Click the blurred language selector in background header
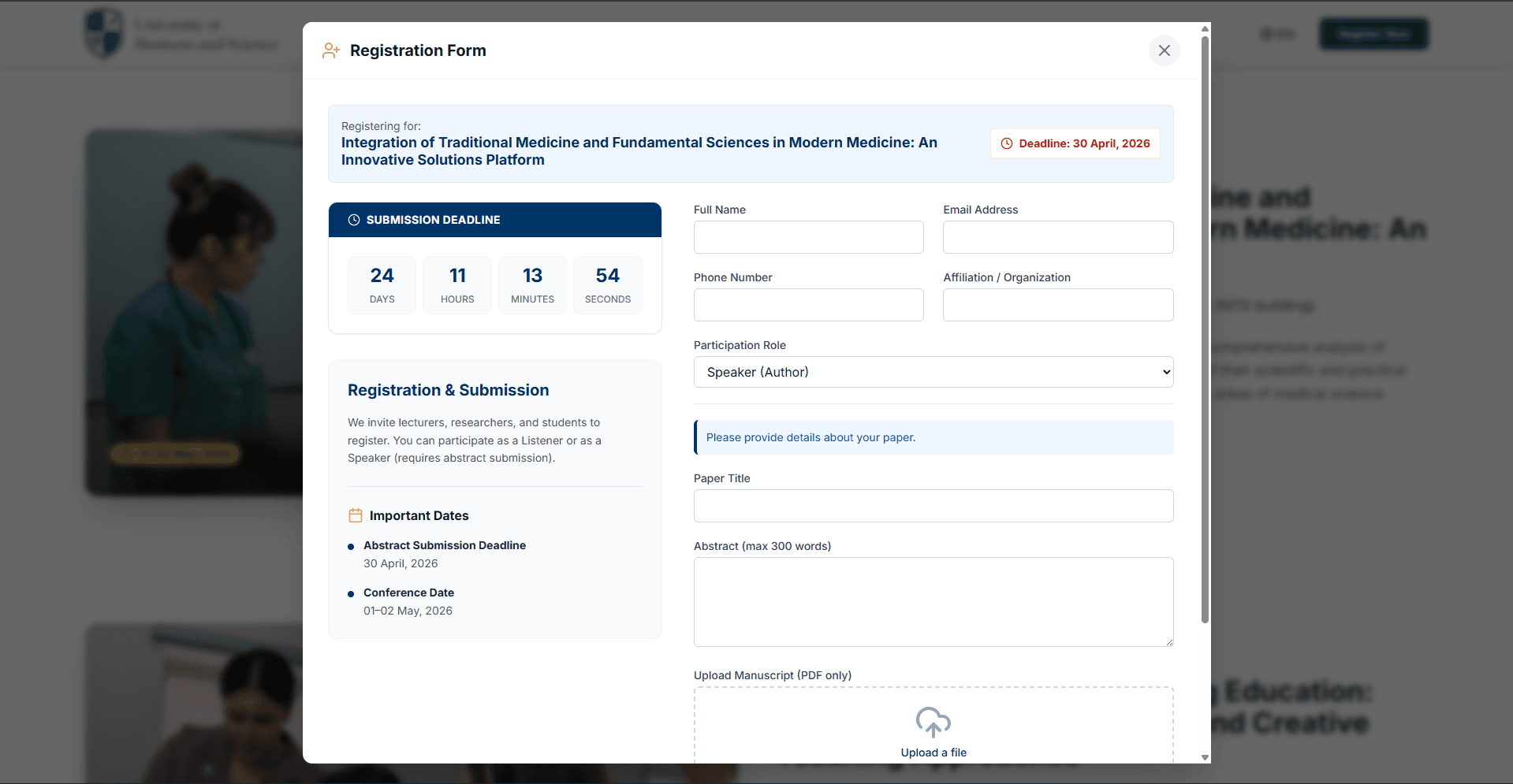Viewport: 1513px width, 784px height. pos(1278,34)
